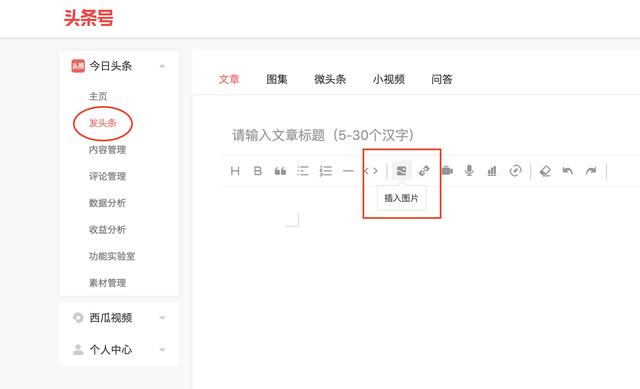Screen dimensions: 640x389
Task: Open 主页 in the sidebar
Action: [x=98, y=96]
